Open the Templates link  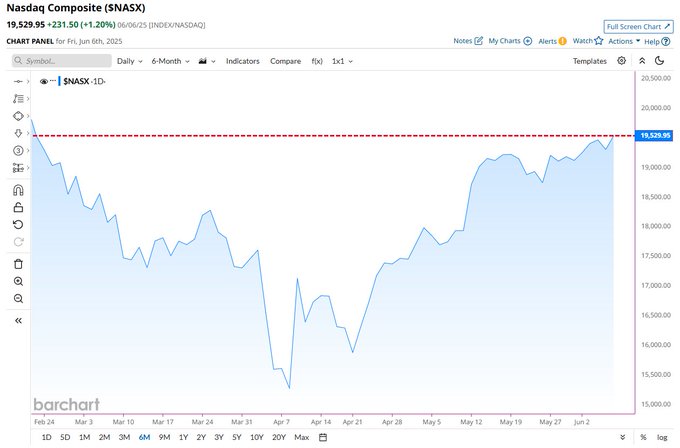[x=589, y=61]
